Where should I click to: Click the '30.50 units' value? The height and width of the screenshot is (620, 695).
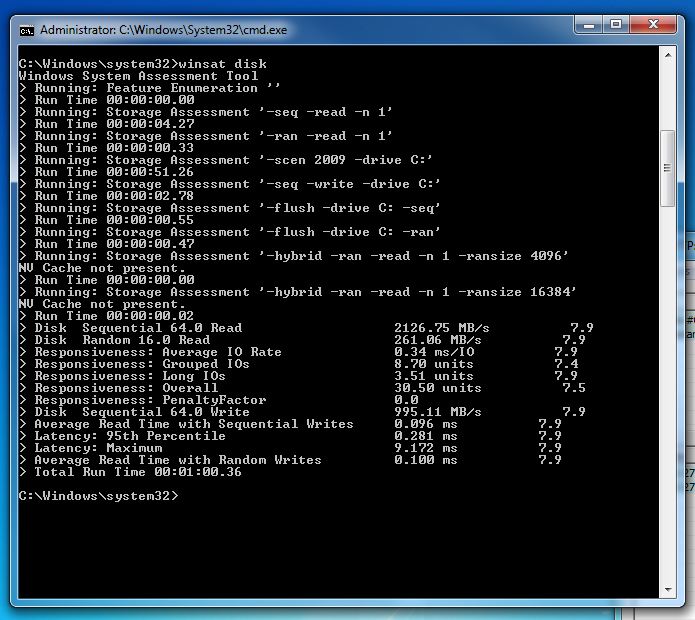(438, 387)
